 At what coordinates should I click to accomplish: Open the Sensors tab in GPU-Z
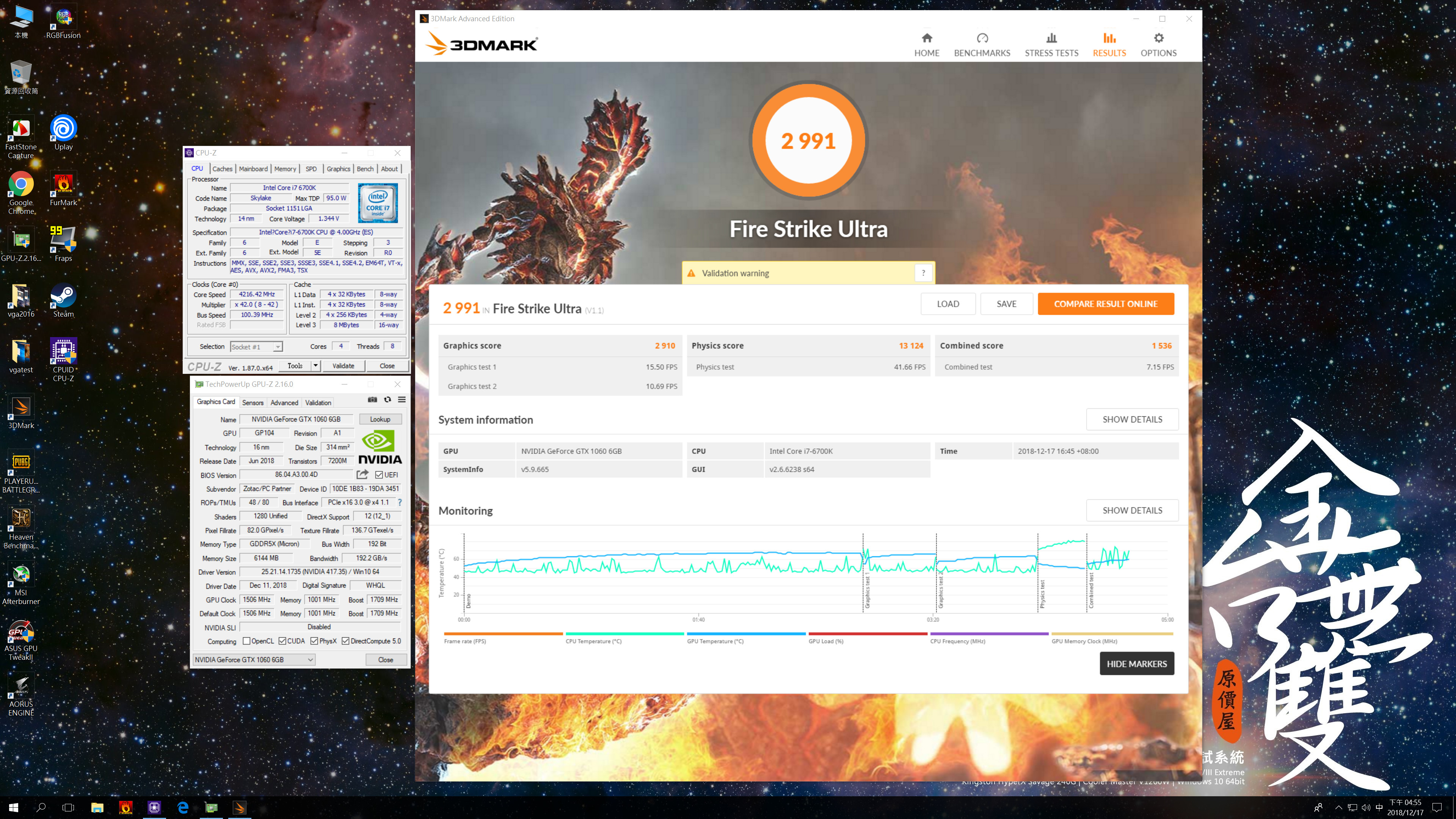[x=253, y=402]
